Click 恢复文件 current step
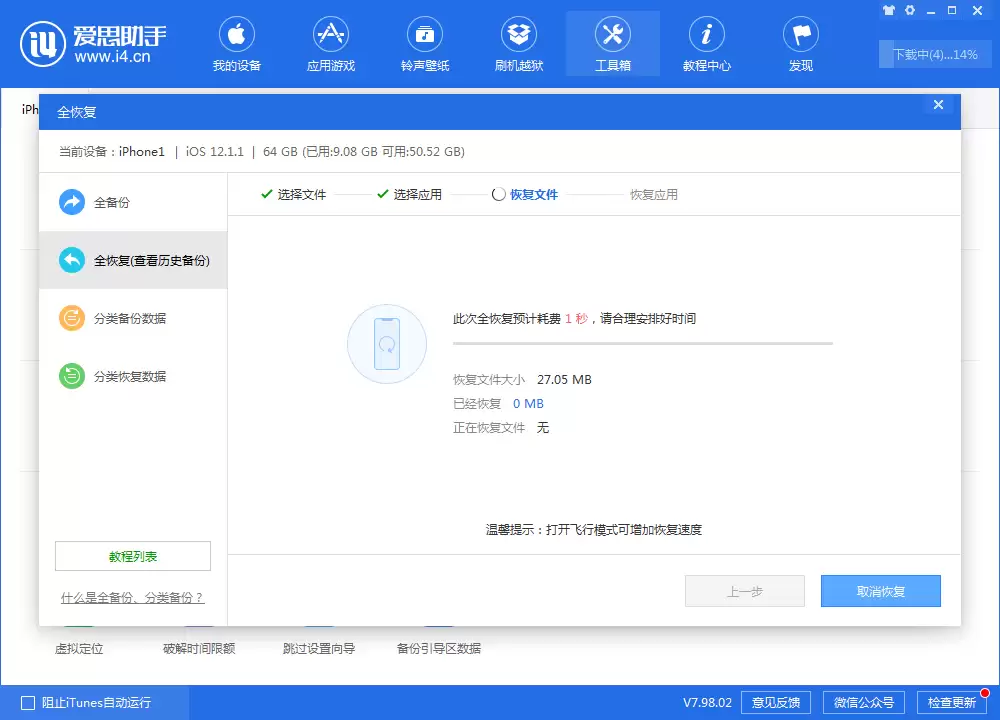The width and height of the screenshot is (1000, 720). click(534, 195)
